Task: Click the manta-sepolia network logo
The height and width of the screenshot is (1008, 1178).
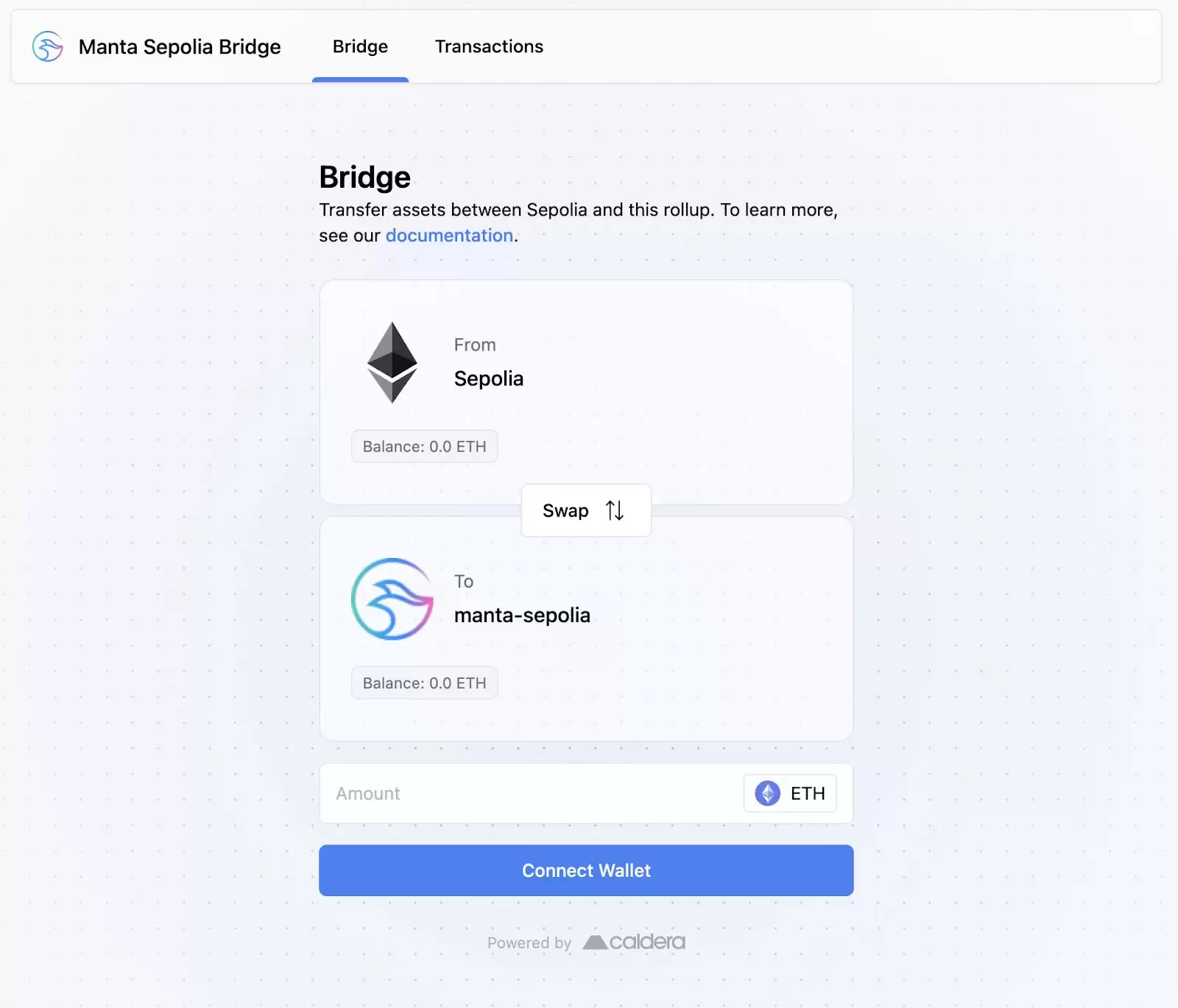Action: [392, 599]
